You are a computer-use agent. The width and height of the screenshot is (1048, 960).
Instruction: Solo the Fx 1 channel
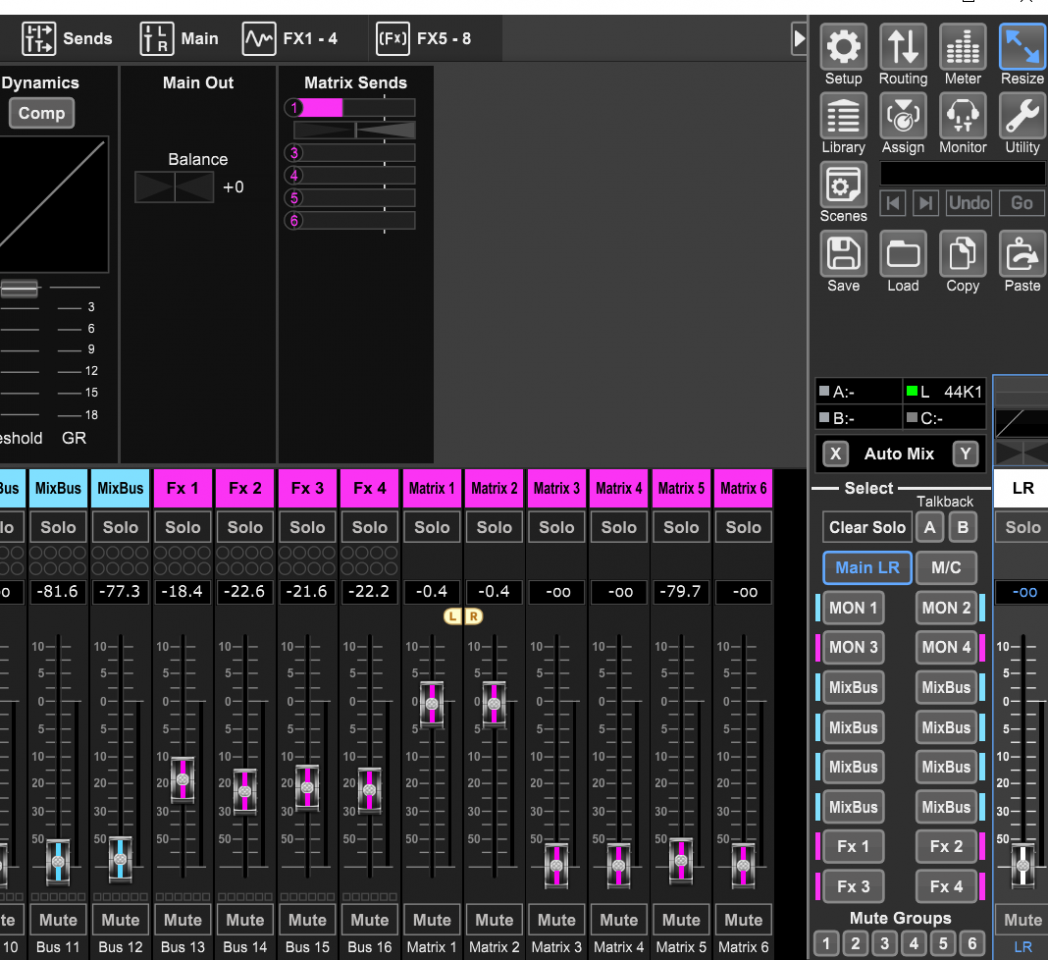[182, 527]
